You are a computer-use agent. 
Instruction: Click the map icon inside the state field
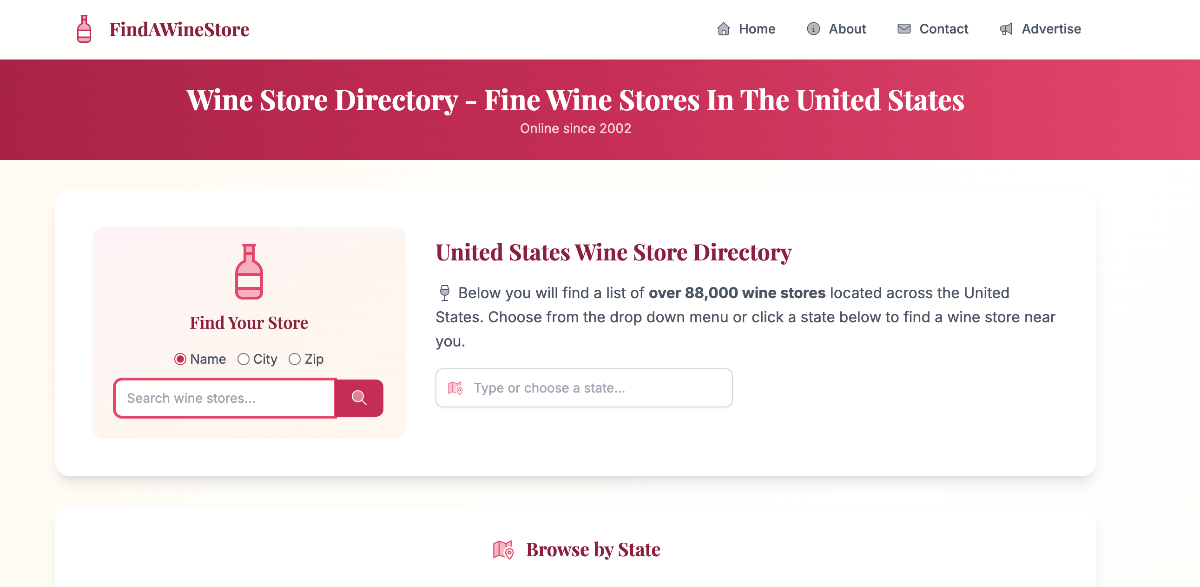[x=454, y=388]
